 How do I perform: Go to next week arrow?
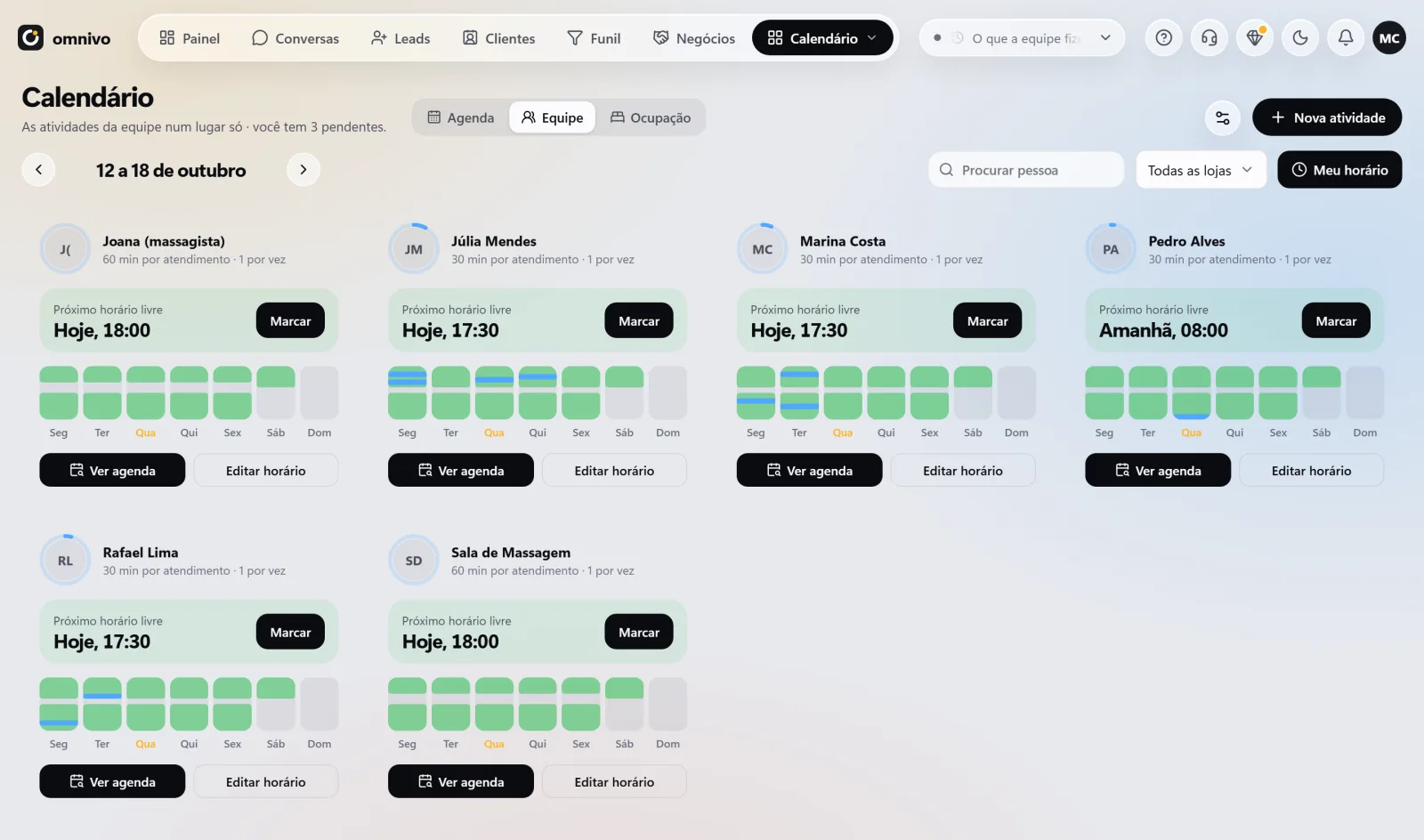303,169
